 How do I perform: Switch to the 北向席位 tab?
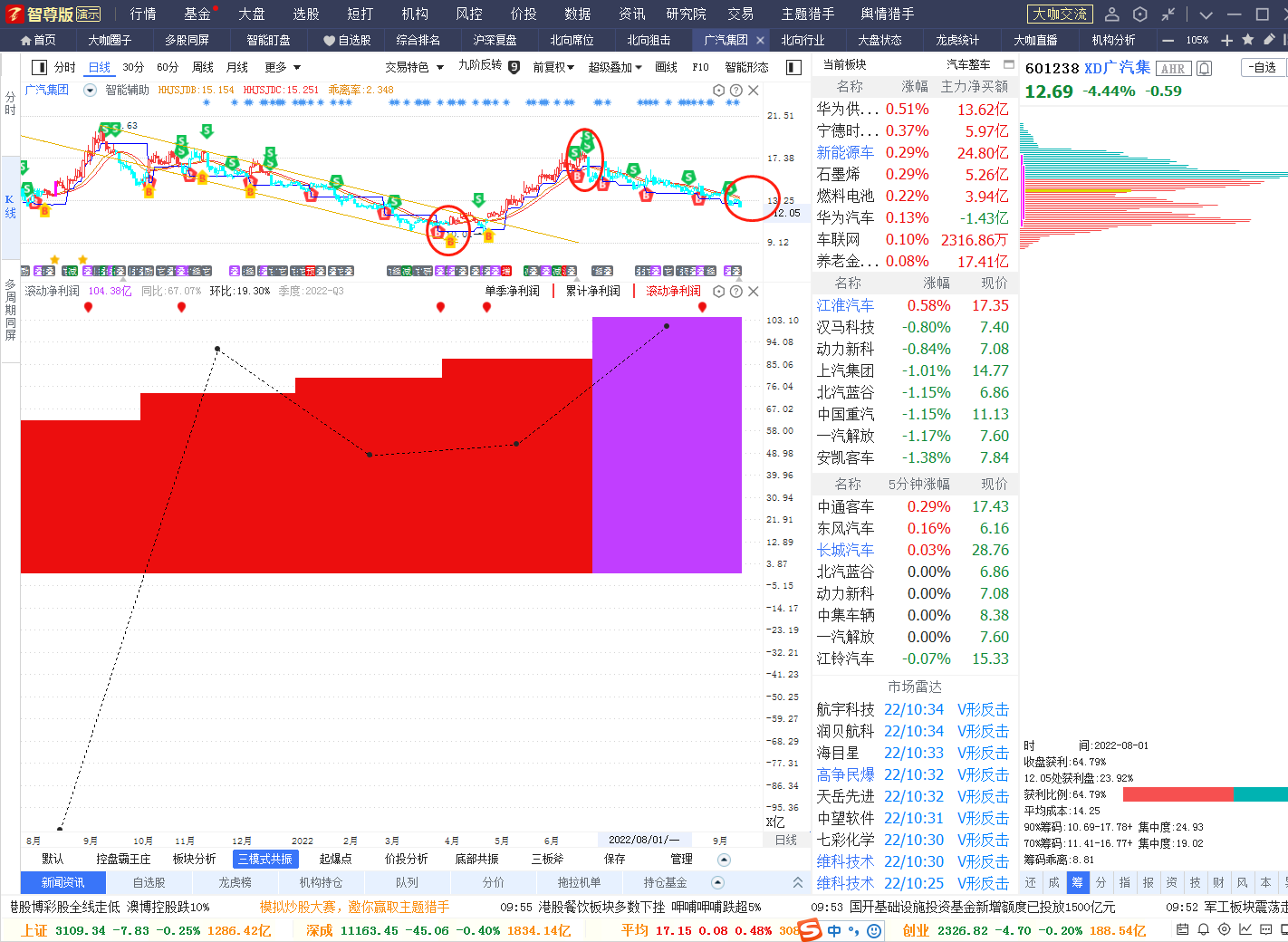click(572, 40)
